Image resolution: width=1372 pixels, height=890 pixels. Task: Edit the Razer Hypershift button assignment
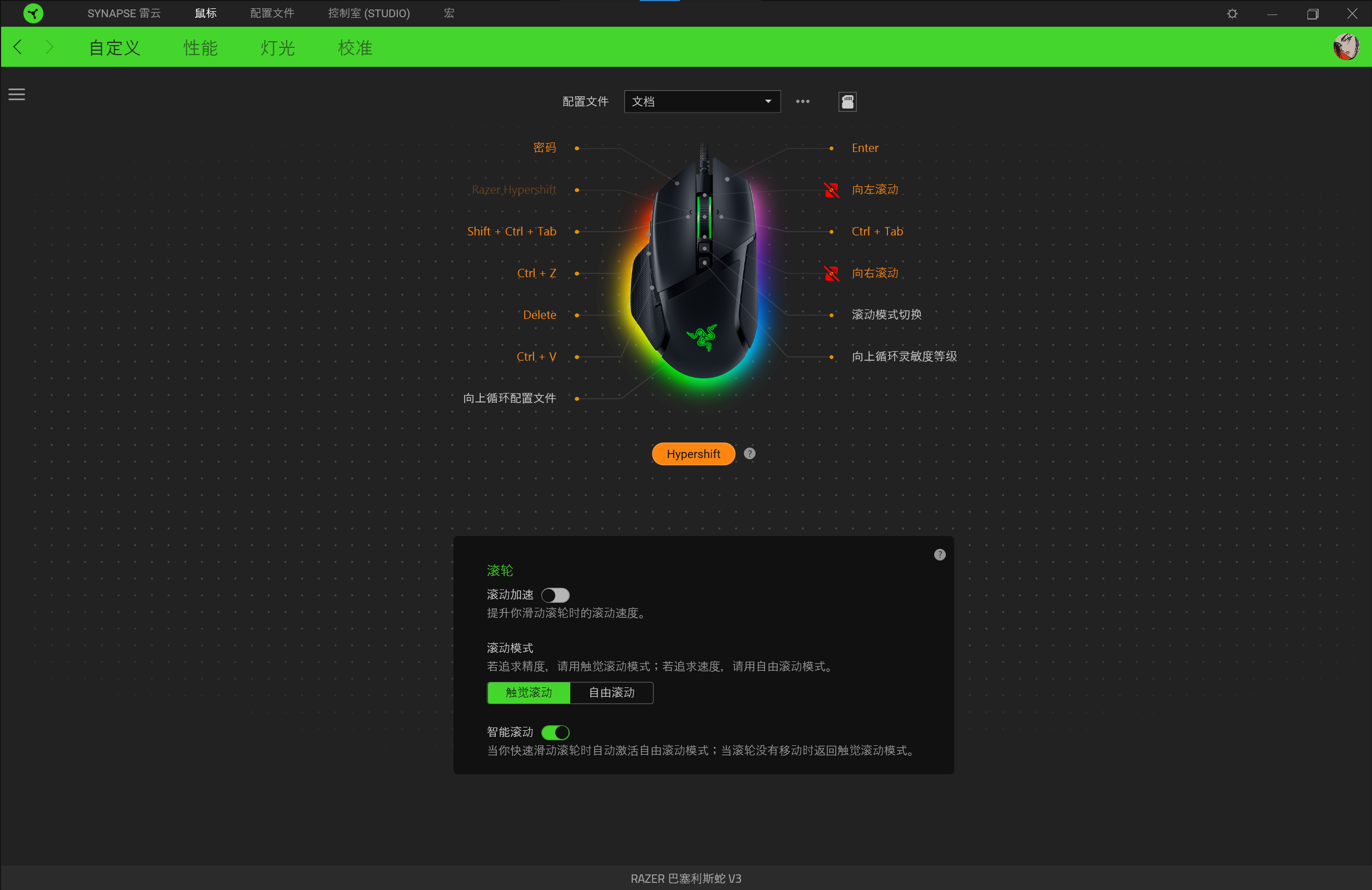click(514, 190)
